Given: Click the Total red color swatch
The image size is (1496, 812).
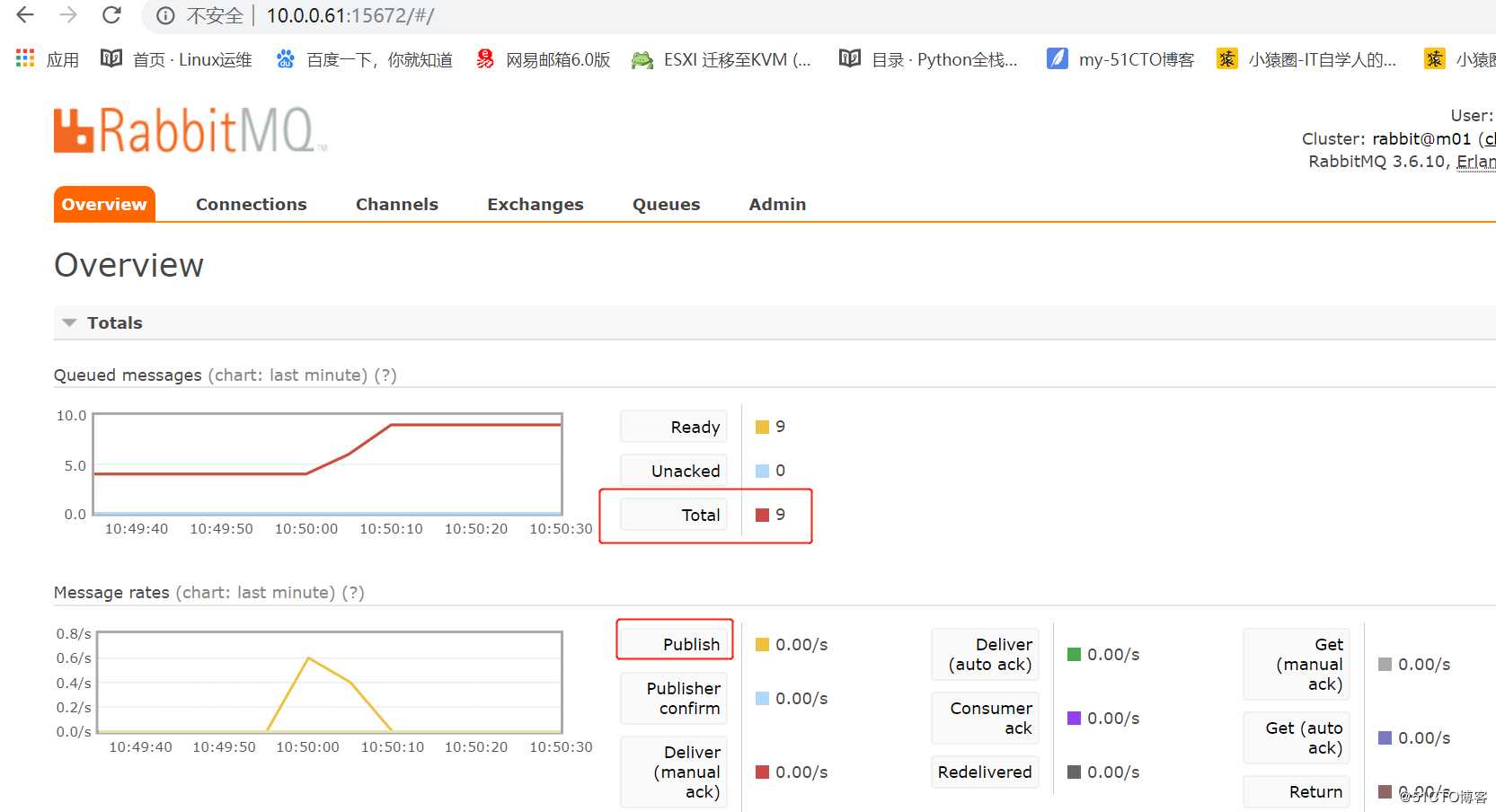Looking at the screenshot, I should [762, 515].
